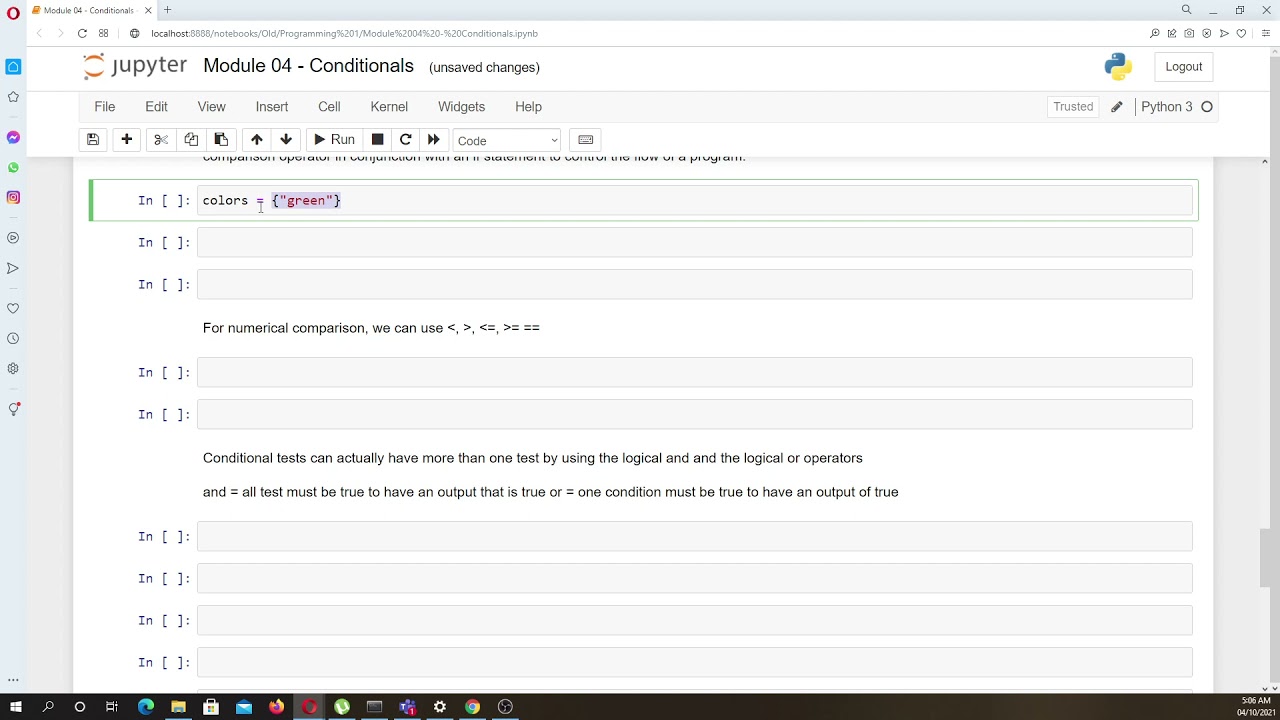Open the Edit menu

click(156, 107)
